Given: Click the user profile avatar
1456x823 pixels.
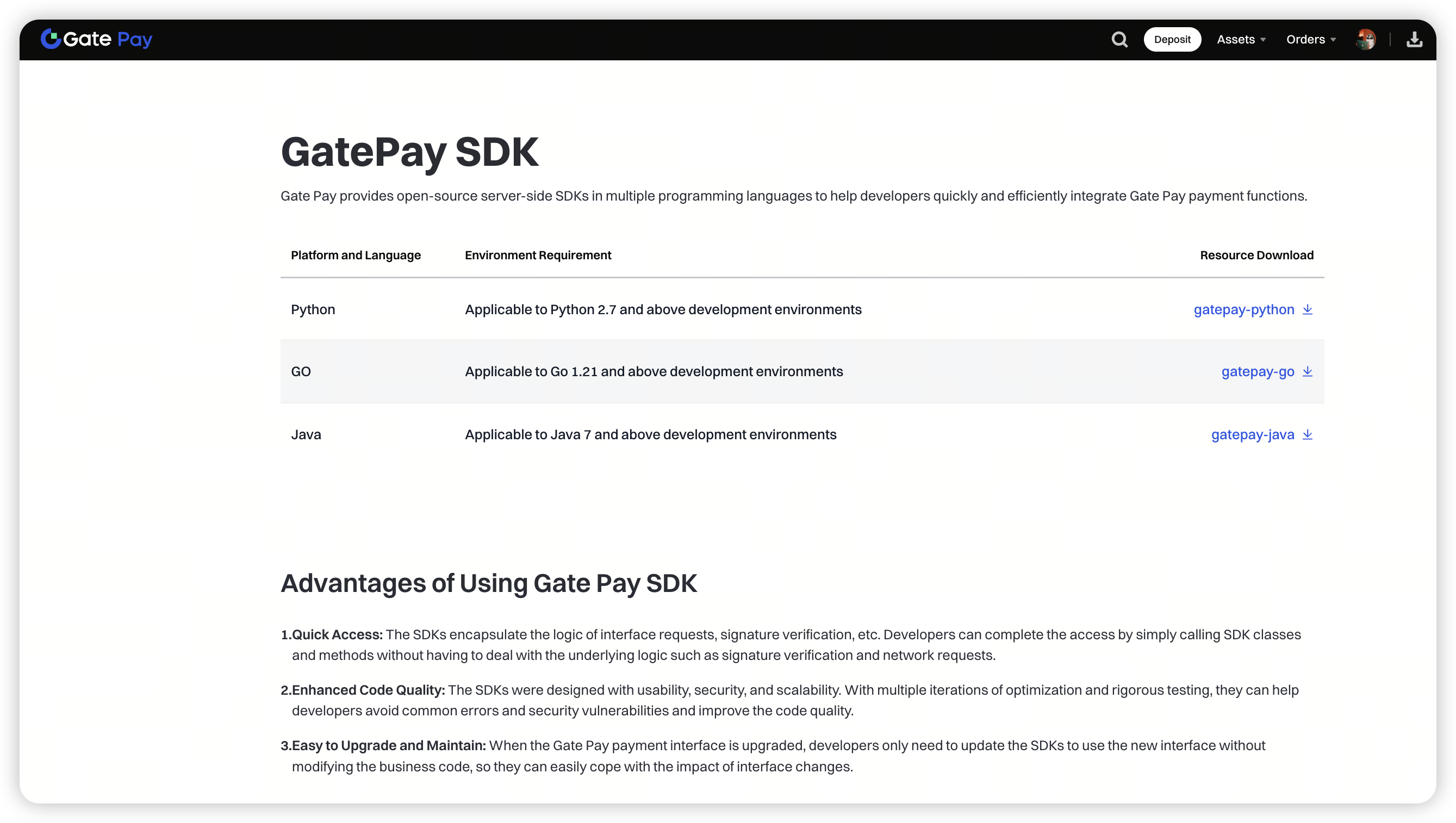Looking at the screenshot, I should point(1365,39).
